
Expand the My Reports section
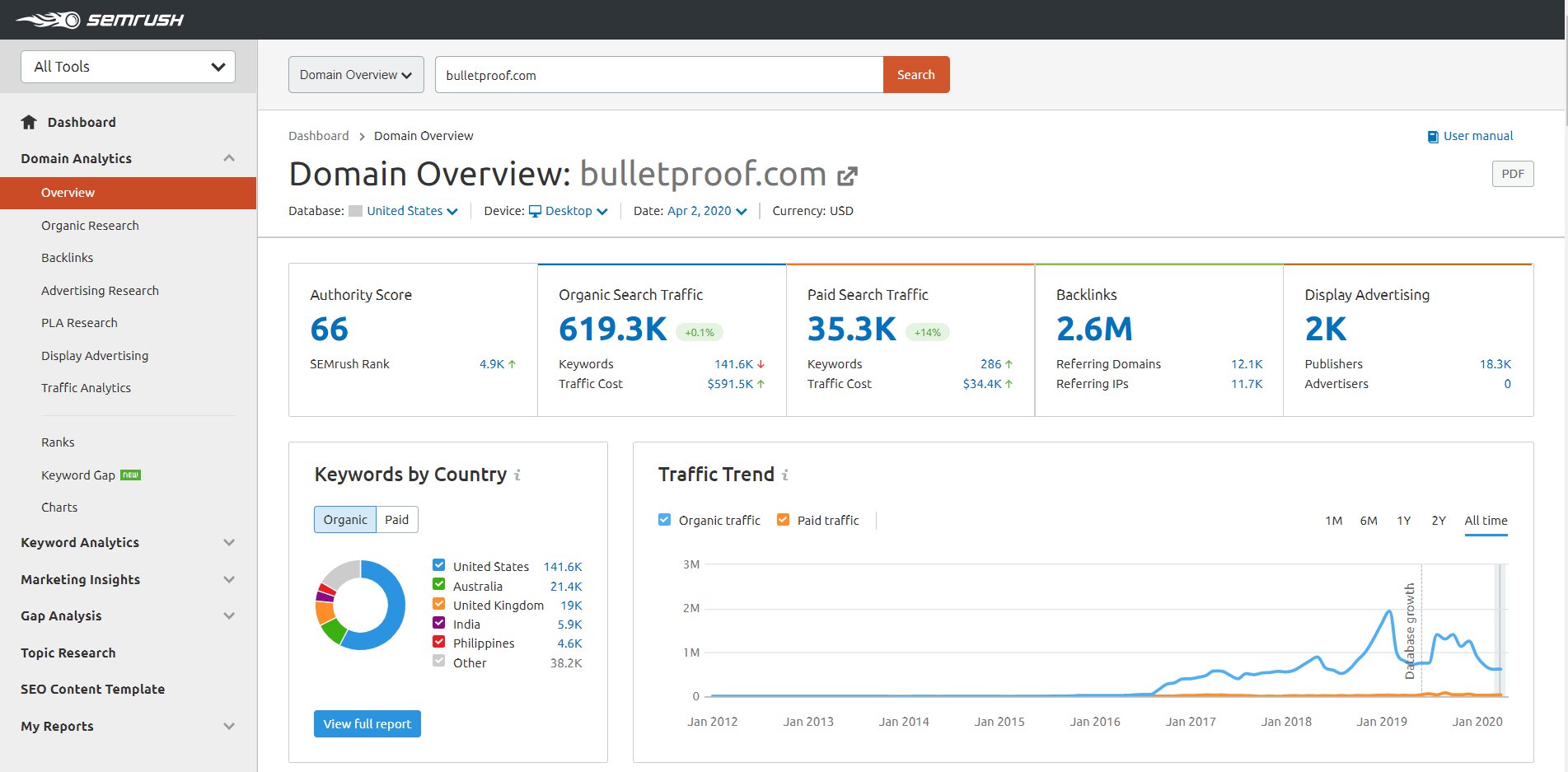[229, 726]
